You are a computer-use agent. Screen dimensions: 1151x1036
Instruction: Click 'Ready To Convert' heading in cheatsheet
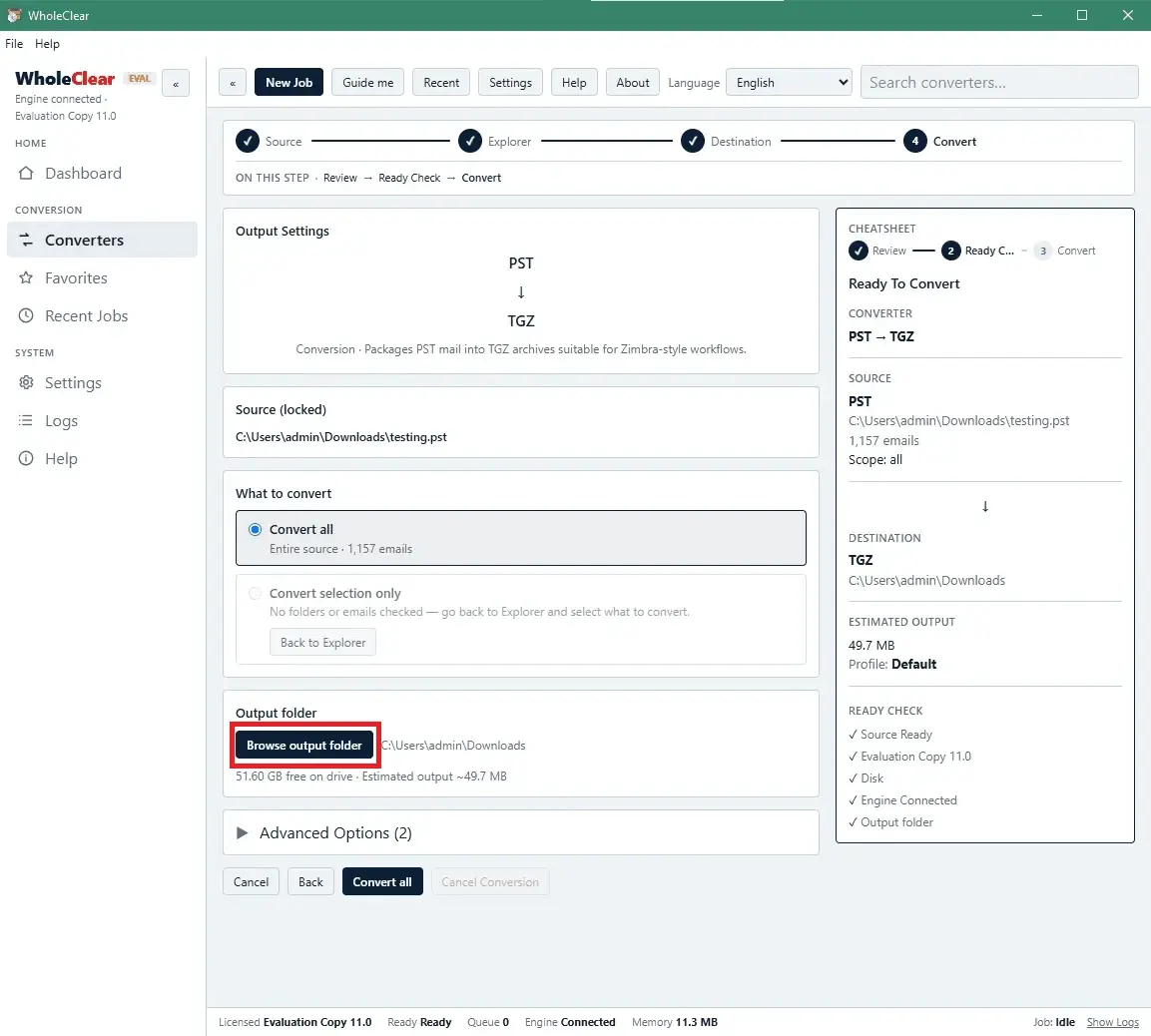pyautogui.click(x=903, y=283)
